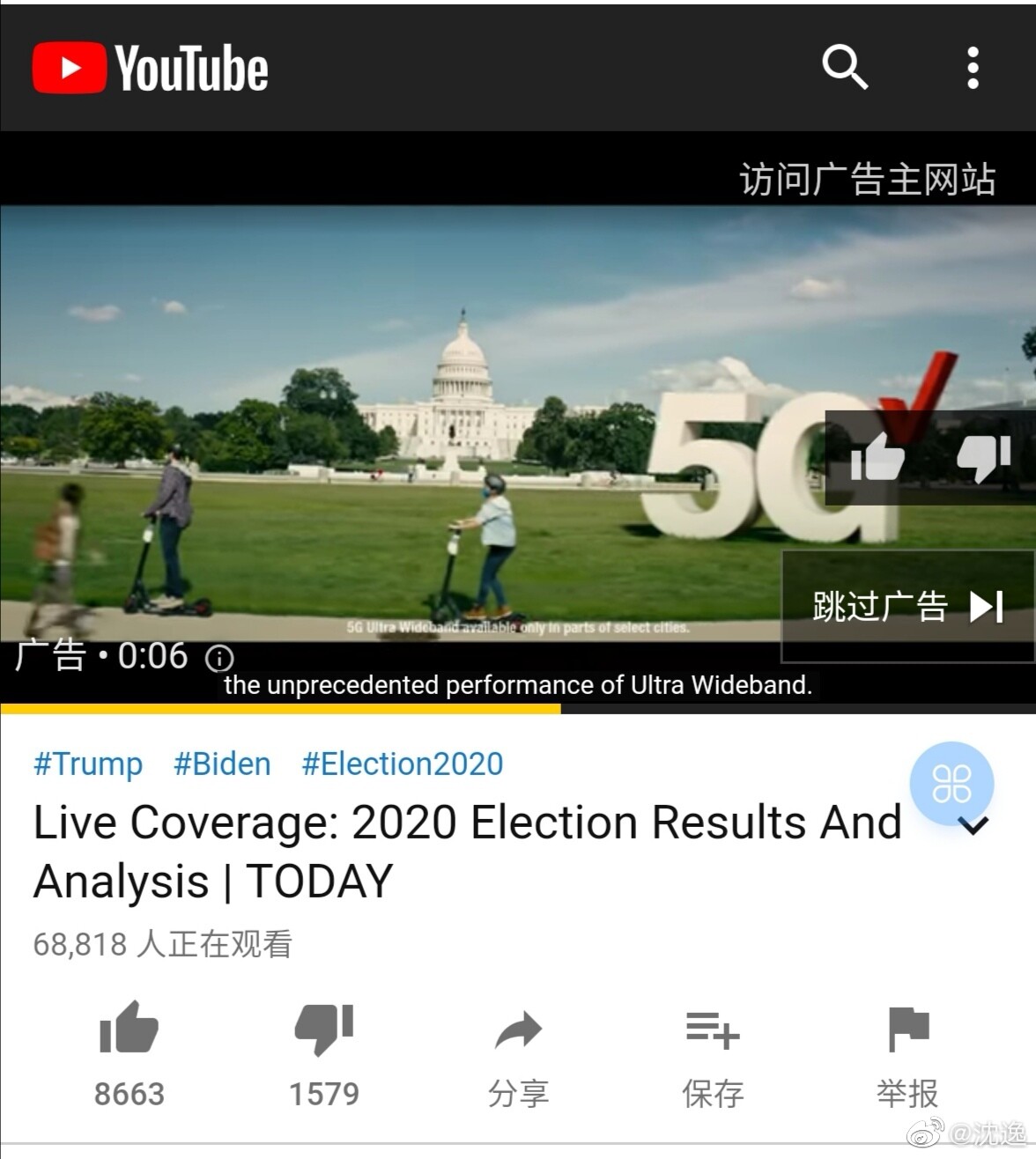Expand video description with chevron arrow
This screenshot has height=1159, width=1036.
click(x=975, y=826)
